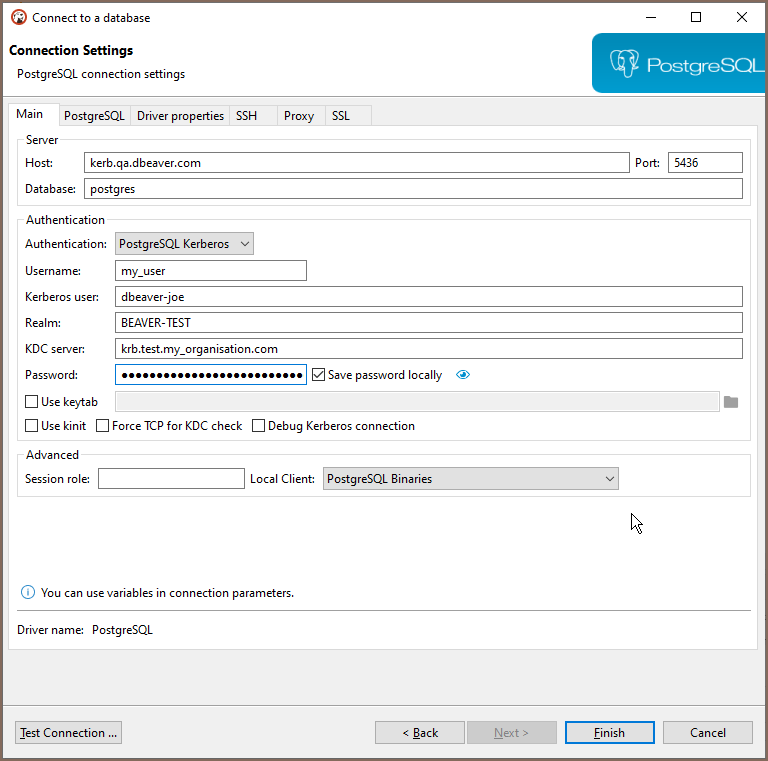
Task: Tick Debug Kerberos connection option
Action: point(258,426)
